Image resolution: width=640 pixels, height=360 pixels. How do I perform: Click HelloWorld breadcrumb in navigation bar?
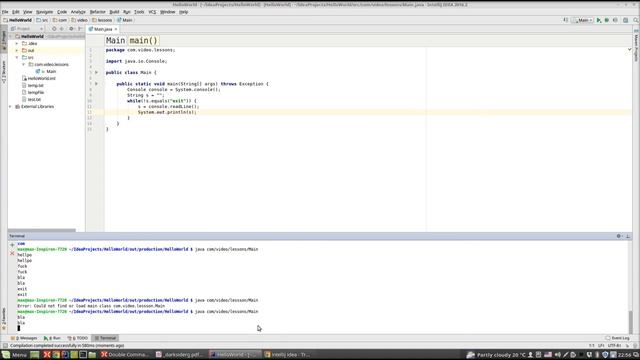[17, 20]
